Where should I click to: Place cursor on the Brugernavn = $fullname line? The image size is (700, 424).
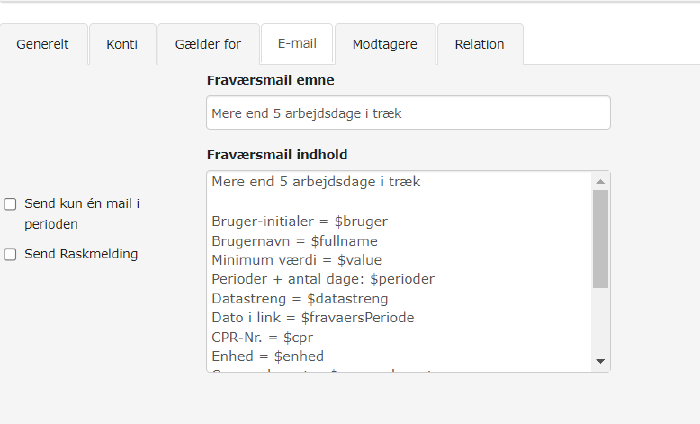294,241
